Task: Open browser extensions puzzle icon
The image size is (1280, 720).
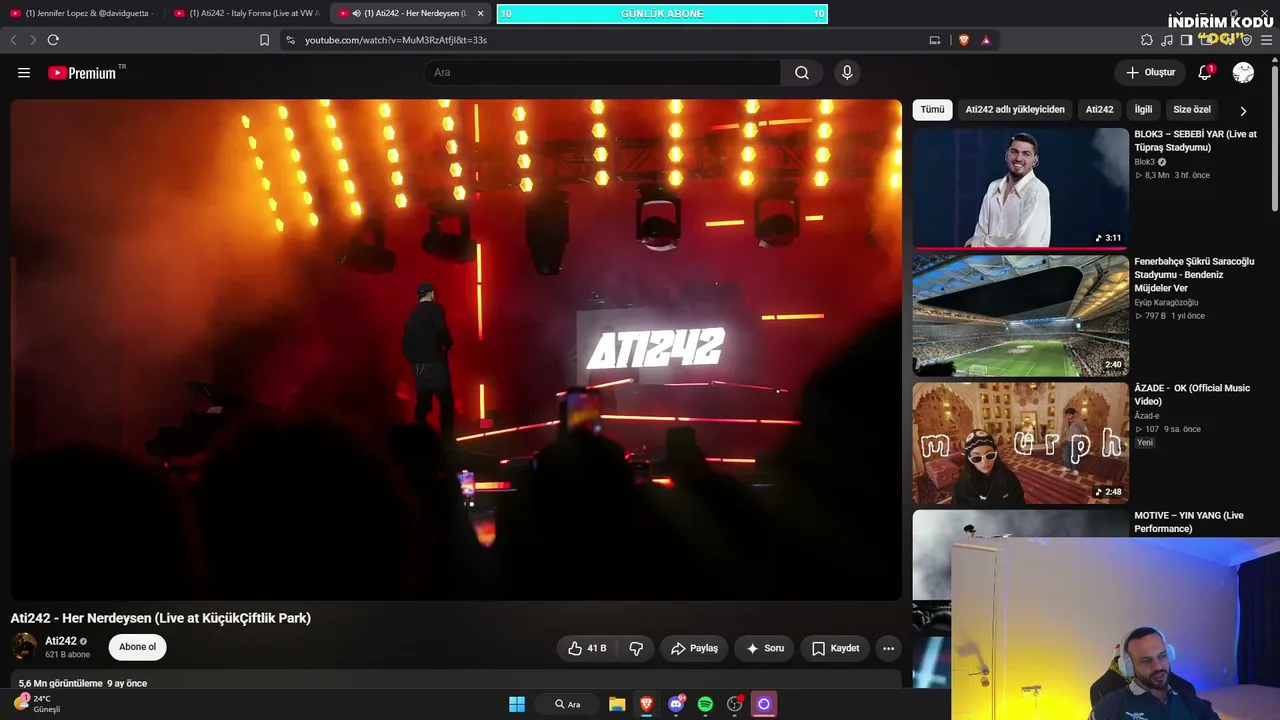Action: [1147, 40]
